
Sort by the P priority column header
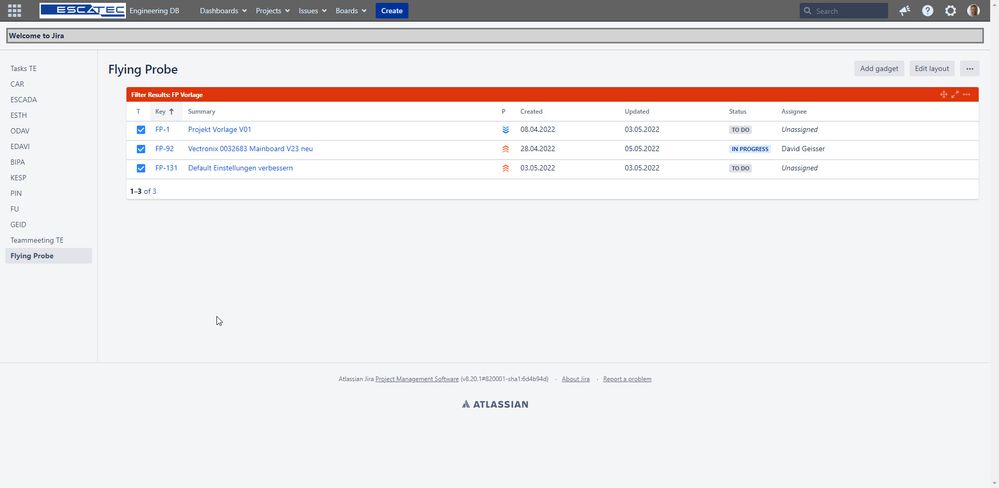pyautogui.click(x=503, y=111)
